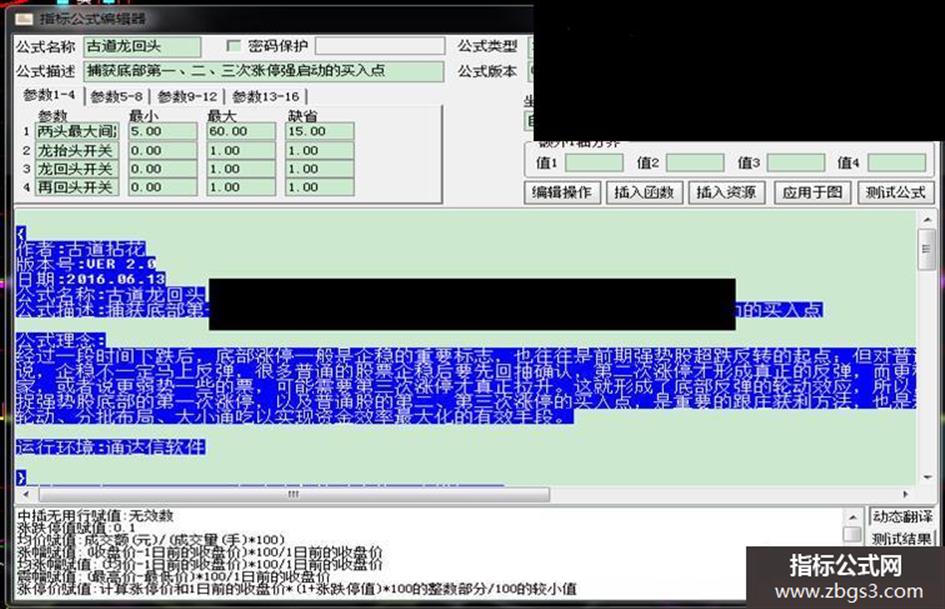This screenshot has height=609, width=945.
Task: Click the horizontal scrollbar thumb
Action: tap(294, 494)
